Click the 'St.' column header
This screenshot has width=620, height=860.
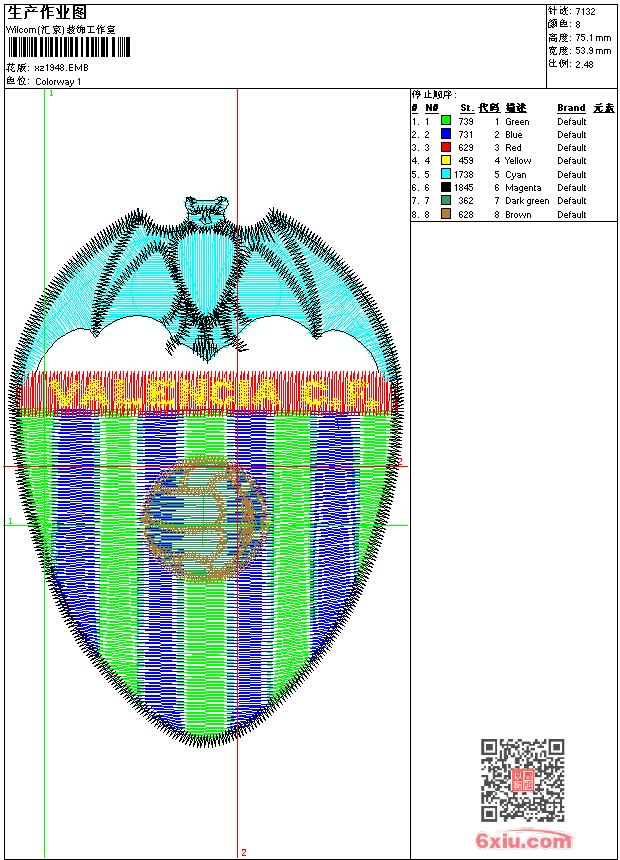(x=467, y=108)
